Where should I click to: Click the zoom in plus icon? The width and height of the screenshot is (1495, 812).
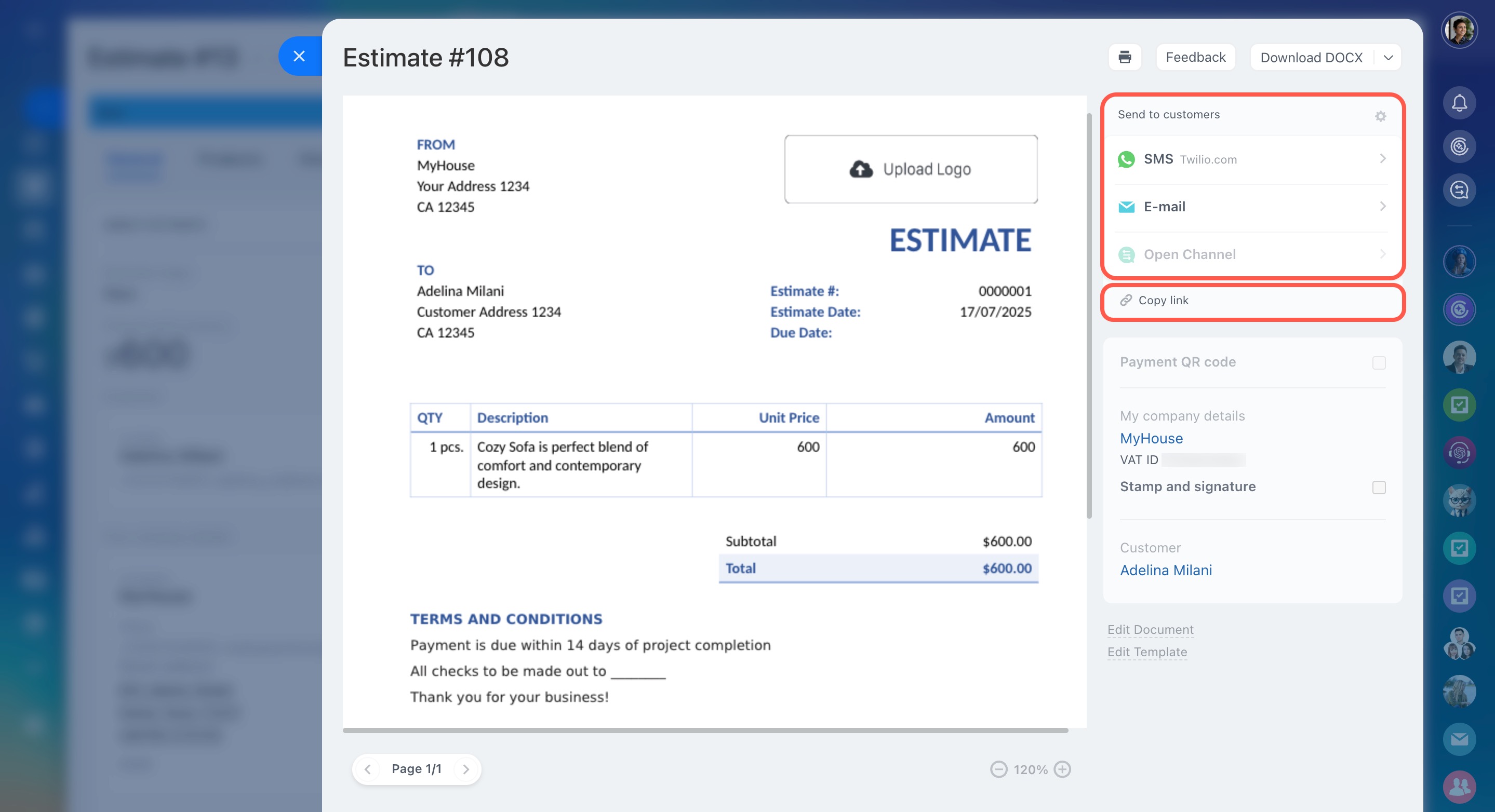1062,769
